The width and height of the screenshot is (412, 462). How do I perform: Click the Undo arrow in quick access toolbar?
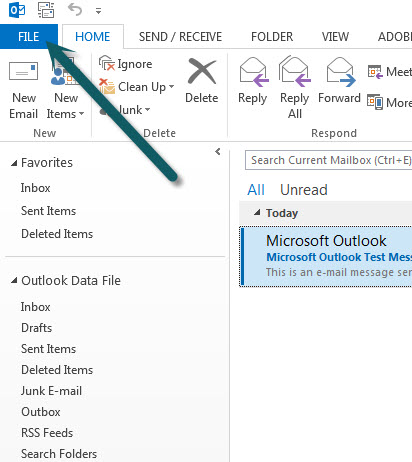click(x=75, y=9)
